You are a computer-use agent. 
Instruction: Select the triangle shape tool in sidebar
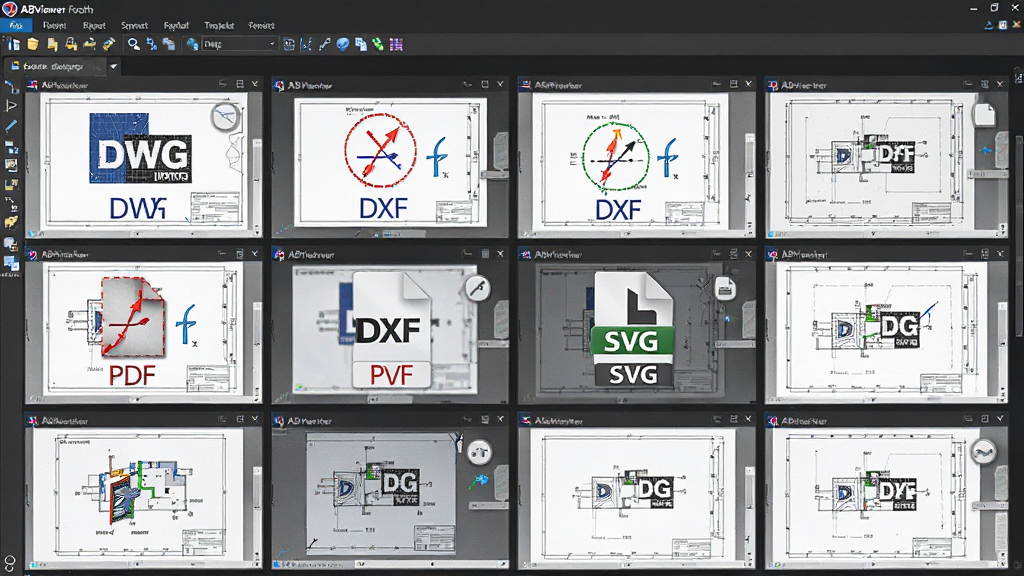tap(11, 106)
